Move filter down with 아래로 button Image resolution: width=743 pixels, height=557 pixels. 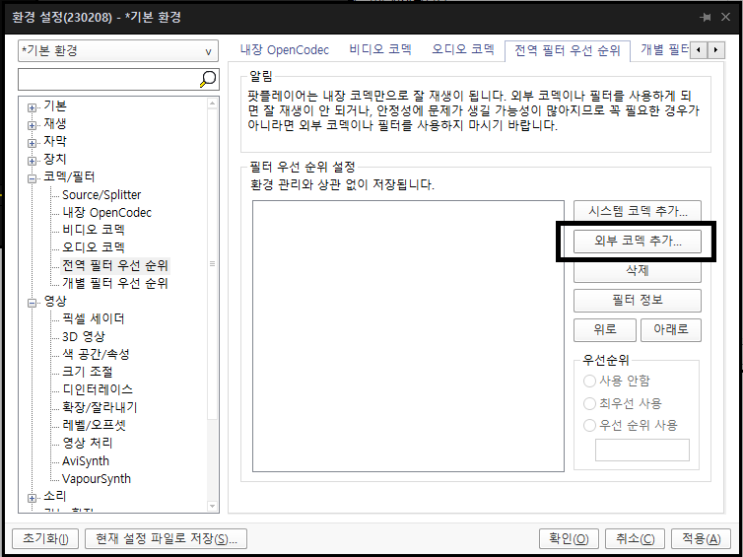[671, 329]
